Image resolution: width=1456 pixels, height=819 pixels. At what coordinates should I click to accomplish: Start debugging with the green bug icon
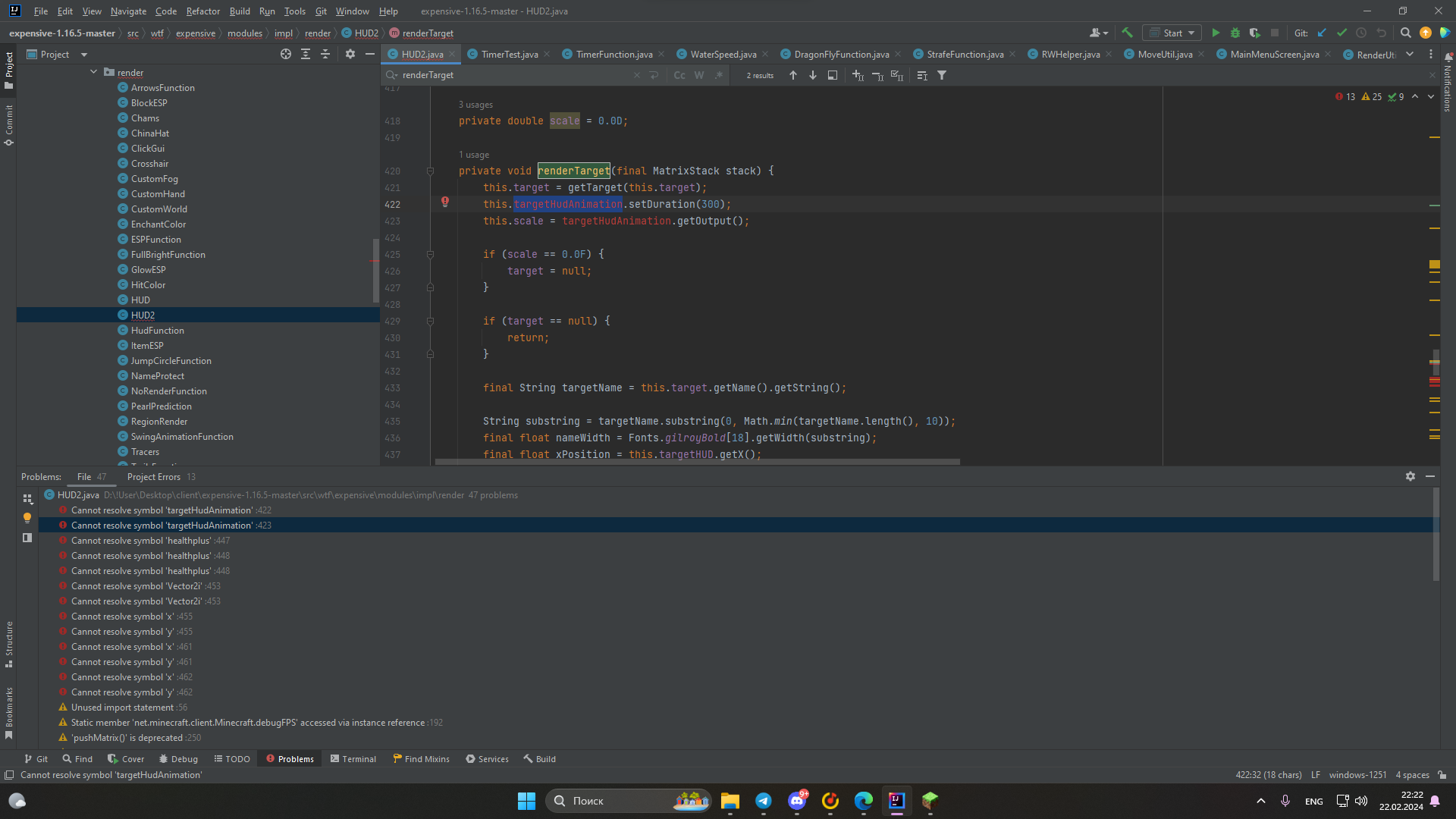click(x=1235, y=33)
